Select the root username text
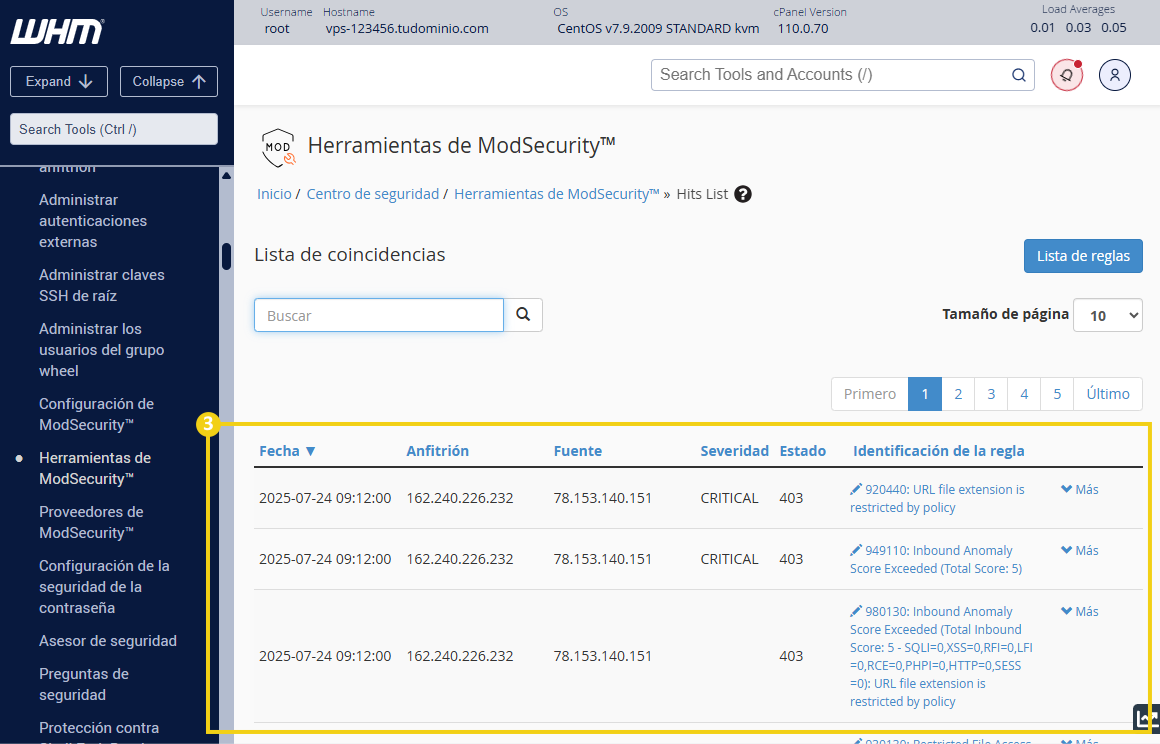 277,29
